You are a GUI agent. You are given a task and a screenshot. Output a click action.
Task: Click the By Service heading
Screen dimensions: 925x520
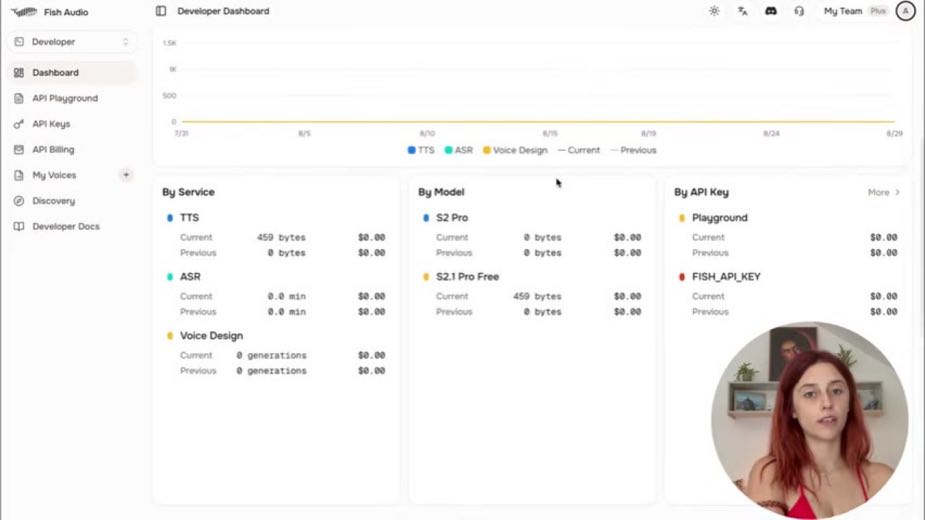coord(188,192)
